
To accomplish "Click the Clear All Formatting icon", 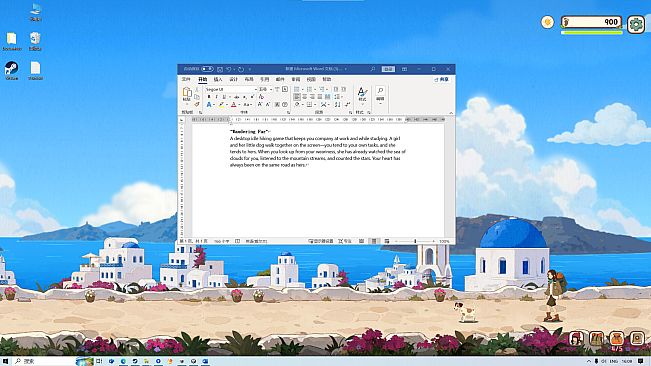I will pyautogui.click(x=261, y=97).
